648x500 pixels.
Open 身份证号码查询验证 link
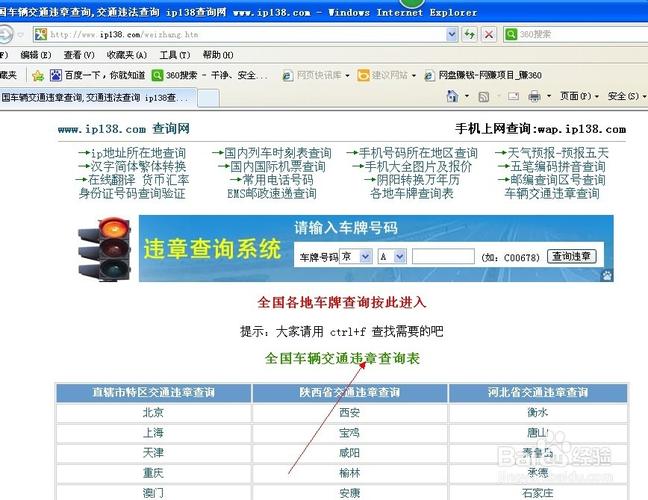pos(132,193)
